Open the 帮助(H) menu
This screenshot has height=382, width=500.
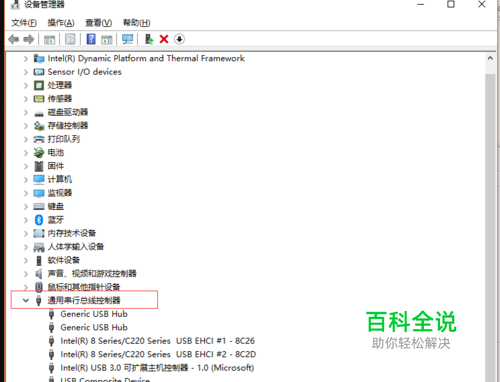137,23
